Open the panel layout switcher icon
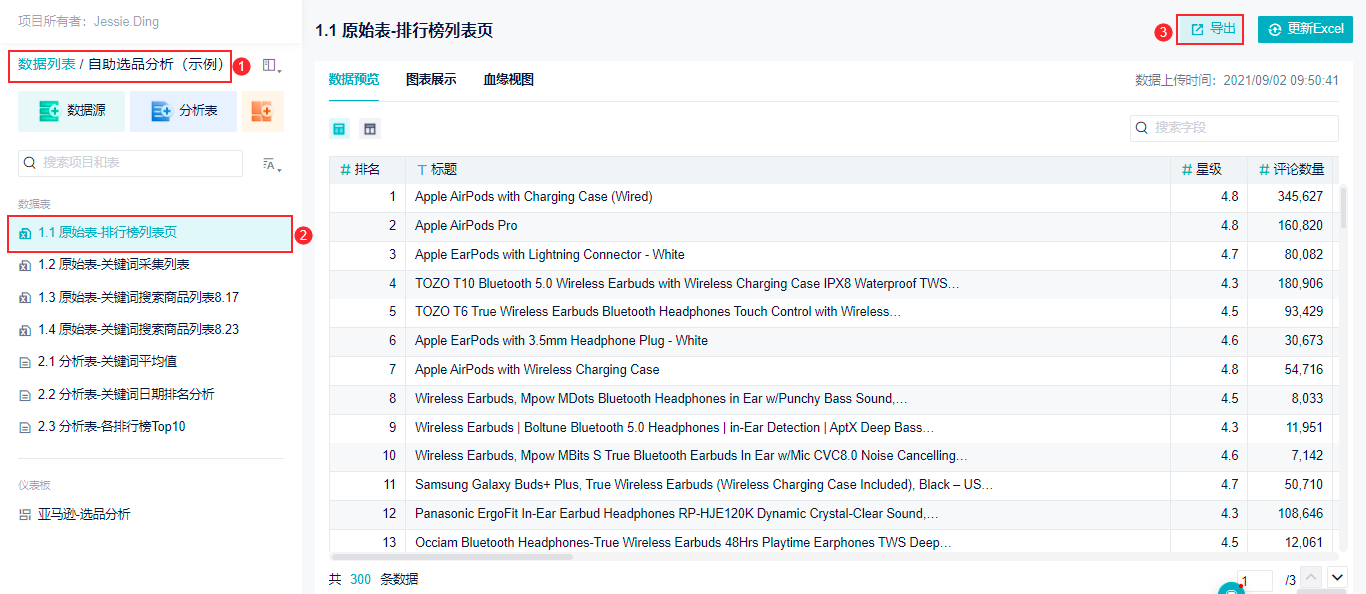 pyautogui.click(x=271, y=65)
